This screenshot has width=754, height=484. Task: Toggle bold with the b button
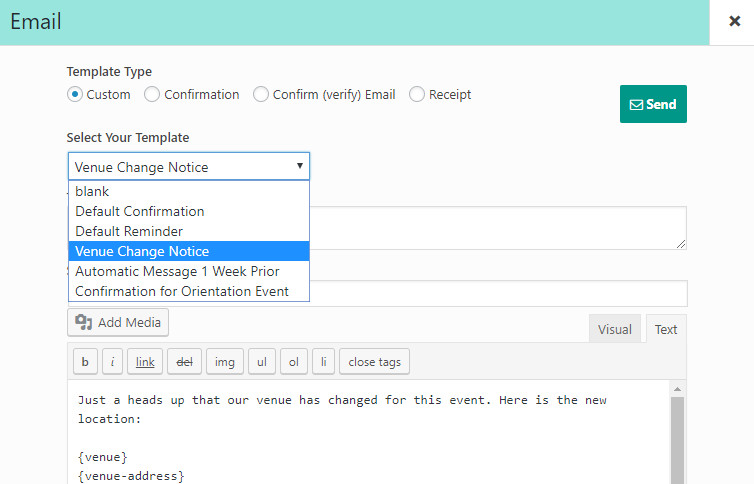[85, 361]
